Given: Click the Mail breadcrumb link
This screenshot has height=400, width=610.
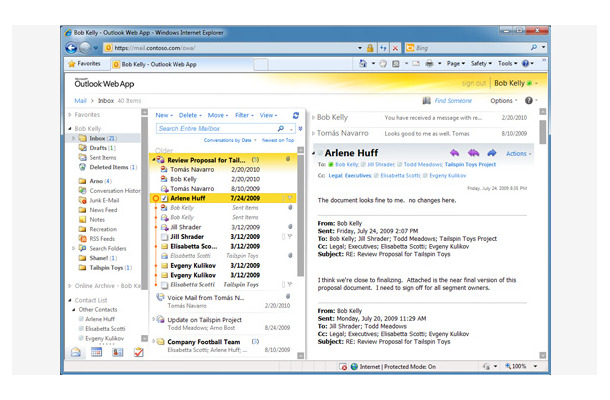Looking at the screenshot, I should 80,101.
